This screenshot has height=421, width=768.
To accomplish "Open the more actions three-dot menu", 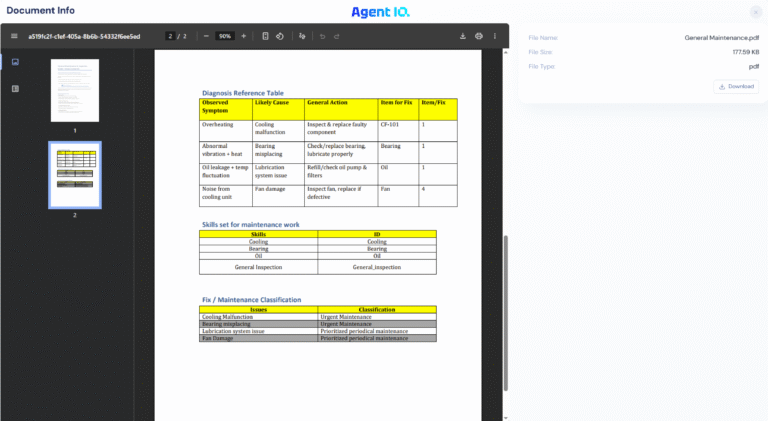I will click(495, 36).
